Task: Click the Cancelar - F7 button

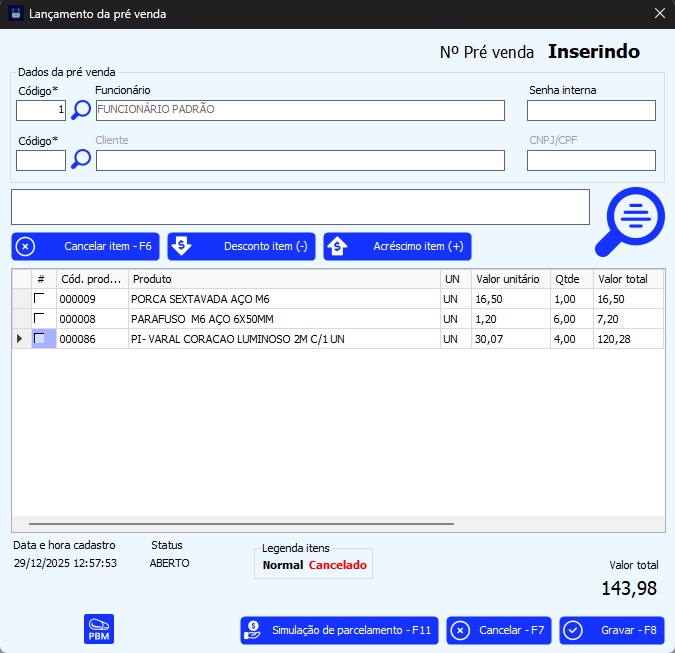Action: [498, 630]
